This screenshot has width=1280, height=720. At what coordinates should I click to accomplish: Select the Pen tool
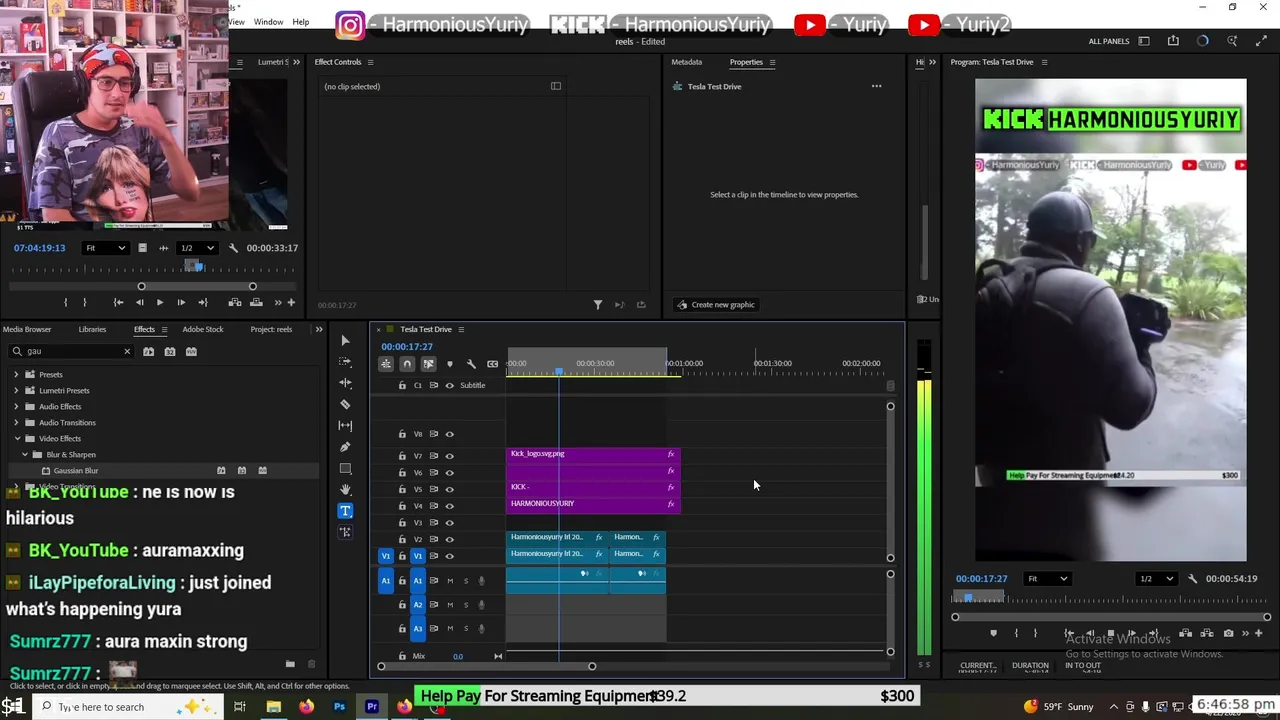[345, 447]
